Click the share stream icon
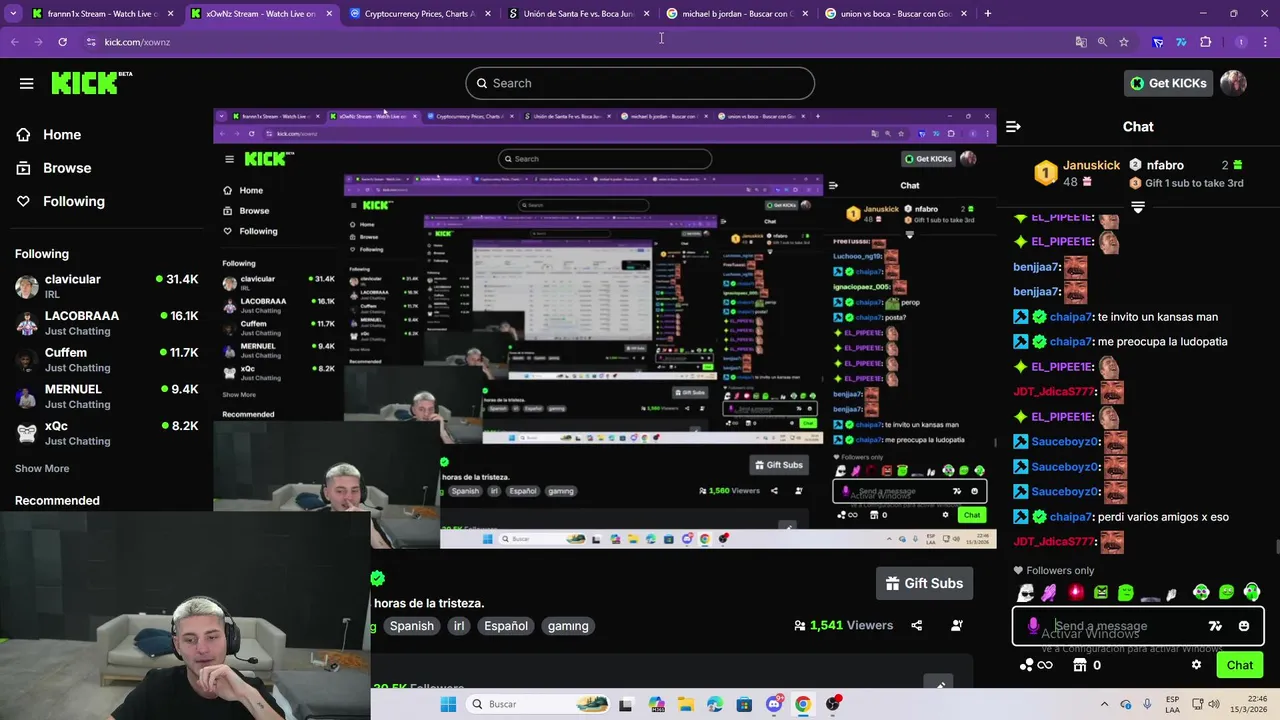Image resolution: width=1280 pixels, height=720 pixels. [x=916, y=625]
